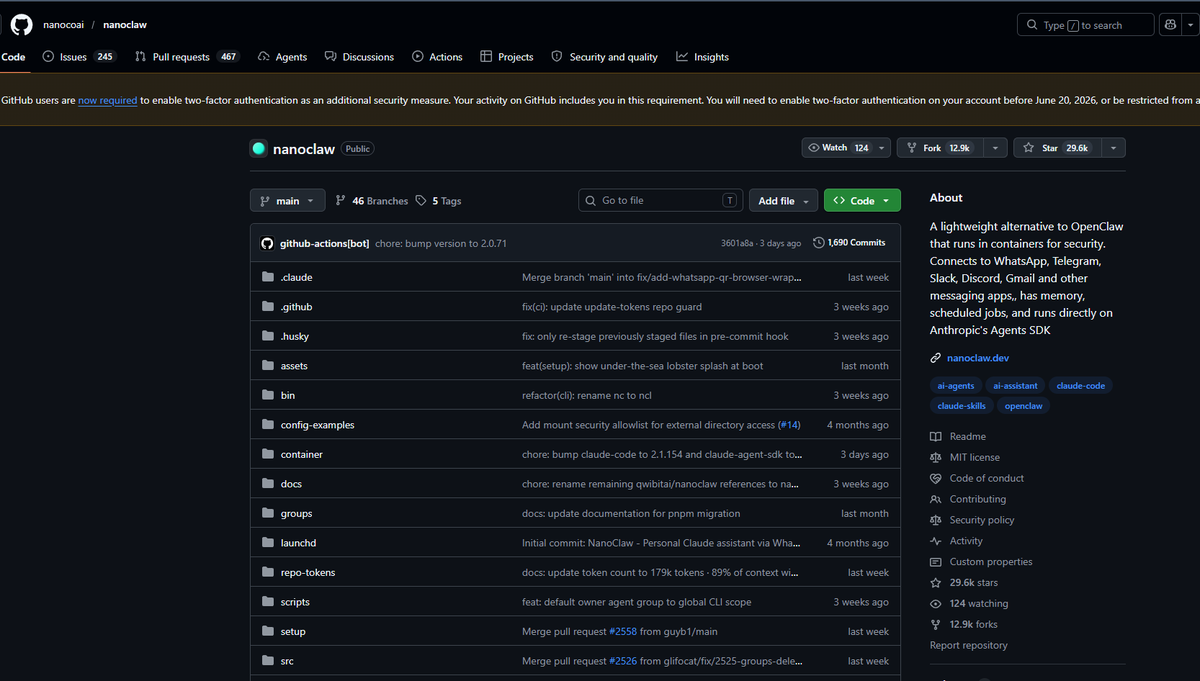The height and width of the screenshot is (681, 1200).
Task: Click the github-actions[bot] avatar
Action: tap(267, 243)
